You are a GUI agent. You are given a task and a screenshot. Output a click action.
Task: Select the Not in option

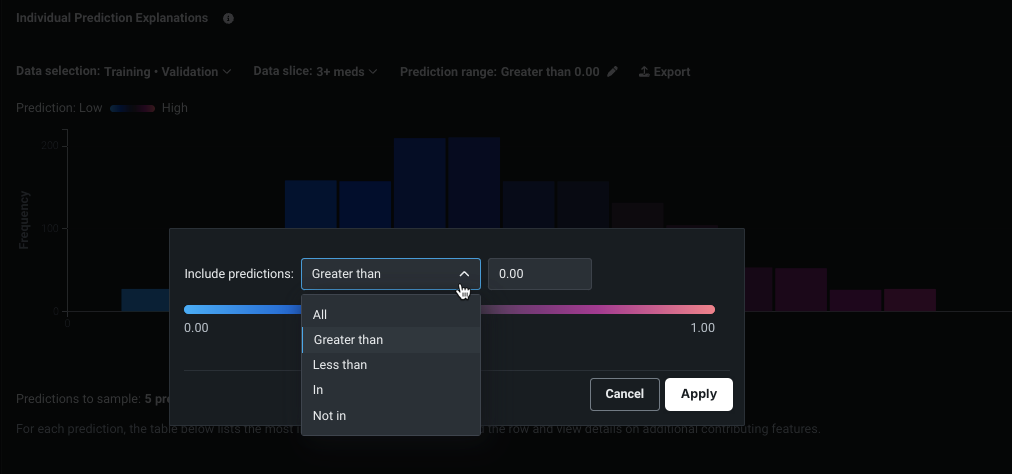pyautogui.click(x=391, y=416)
